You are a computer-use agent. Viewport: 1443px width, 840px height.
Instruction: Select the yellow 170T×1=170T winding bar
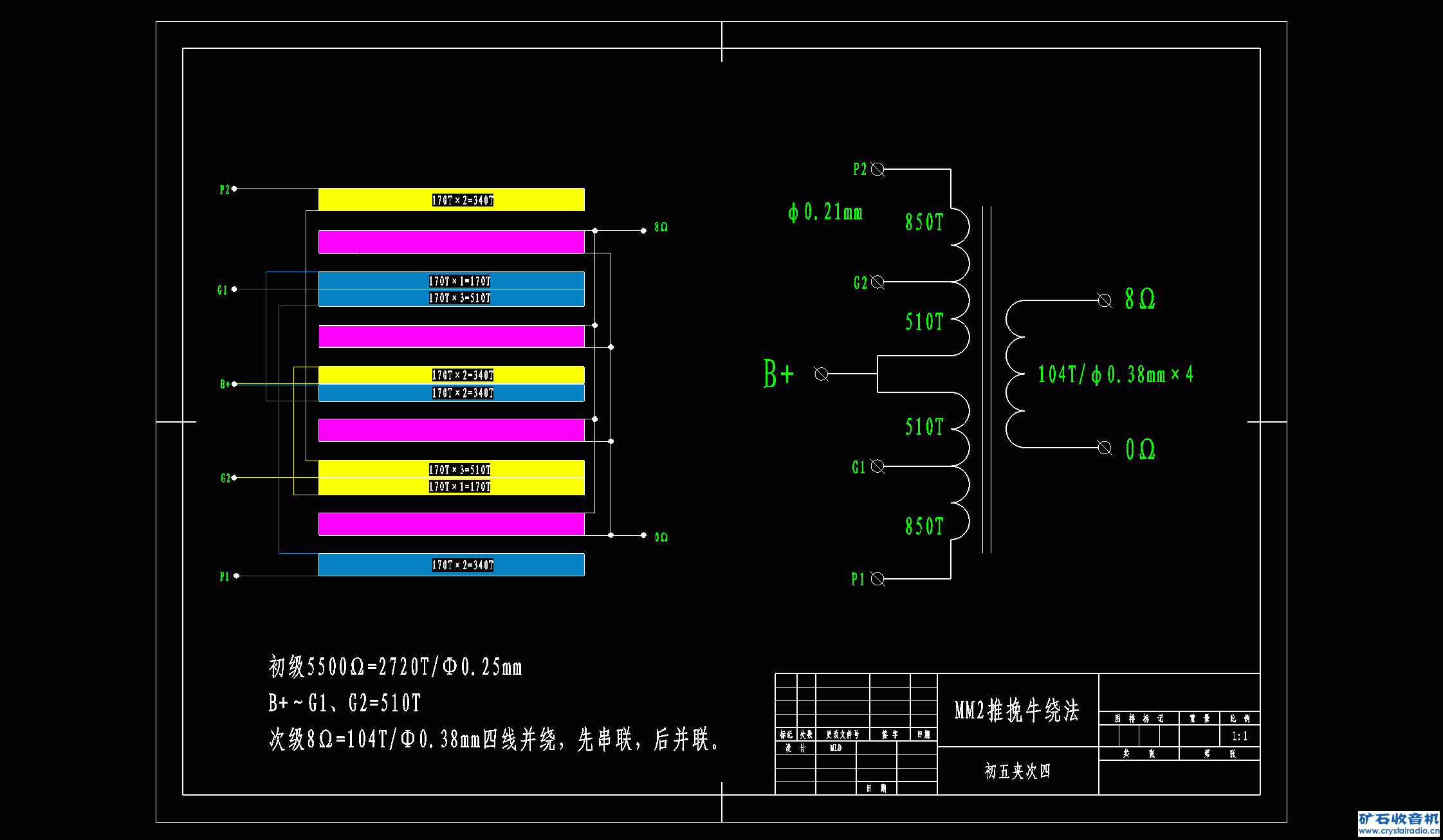pos(452,486)
